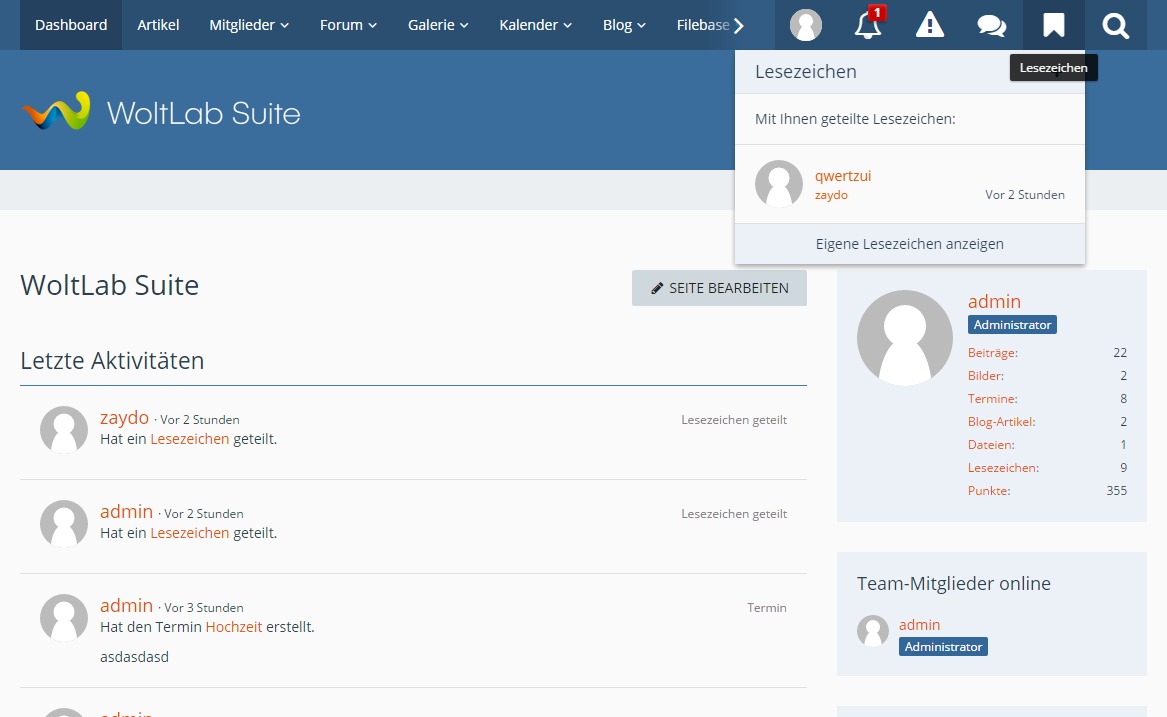Expand the Forum dropdown menu

pyautogui.click(x=348, y=25)
